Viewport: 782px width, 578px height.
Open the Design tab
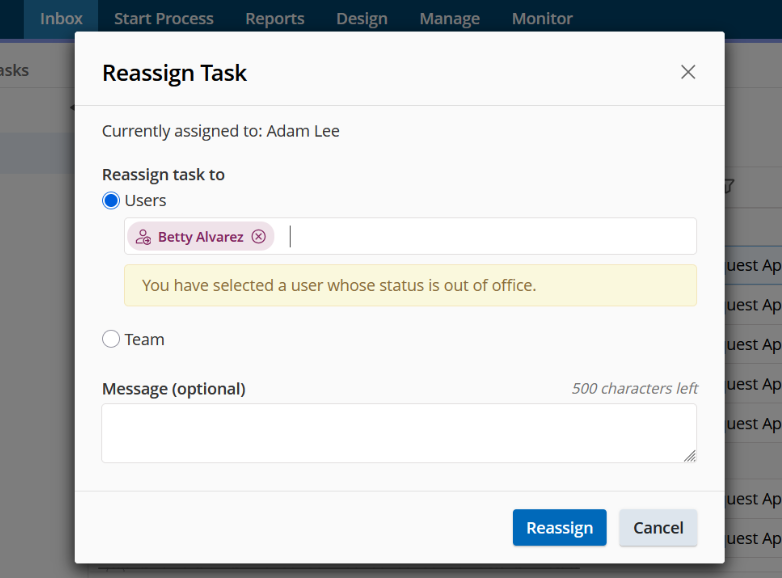click(362, 19)
